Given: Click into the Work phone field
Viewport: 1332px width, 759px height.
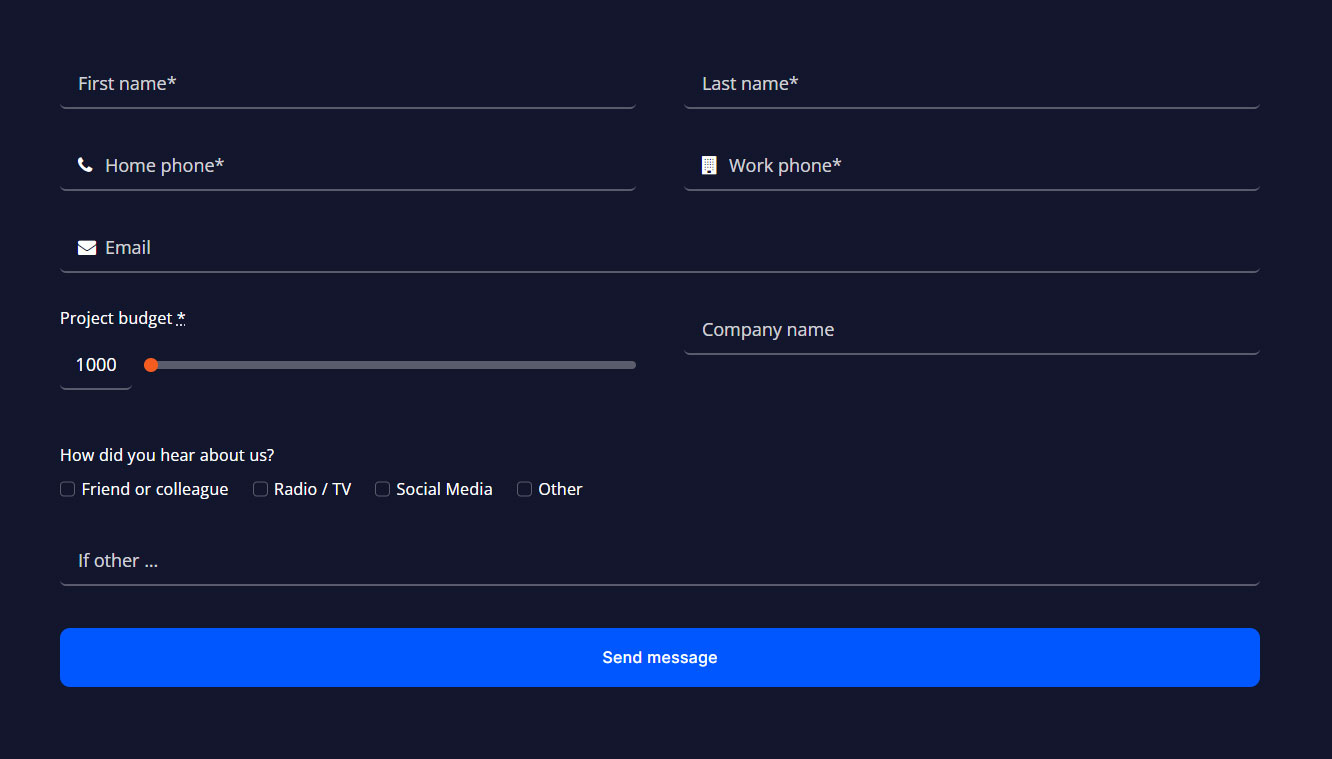Looking at the screenshot, I should [972, 166].
